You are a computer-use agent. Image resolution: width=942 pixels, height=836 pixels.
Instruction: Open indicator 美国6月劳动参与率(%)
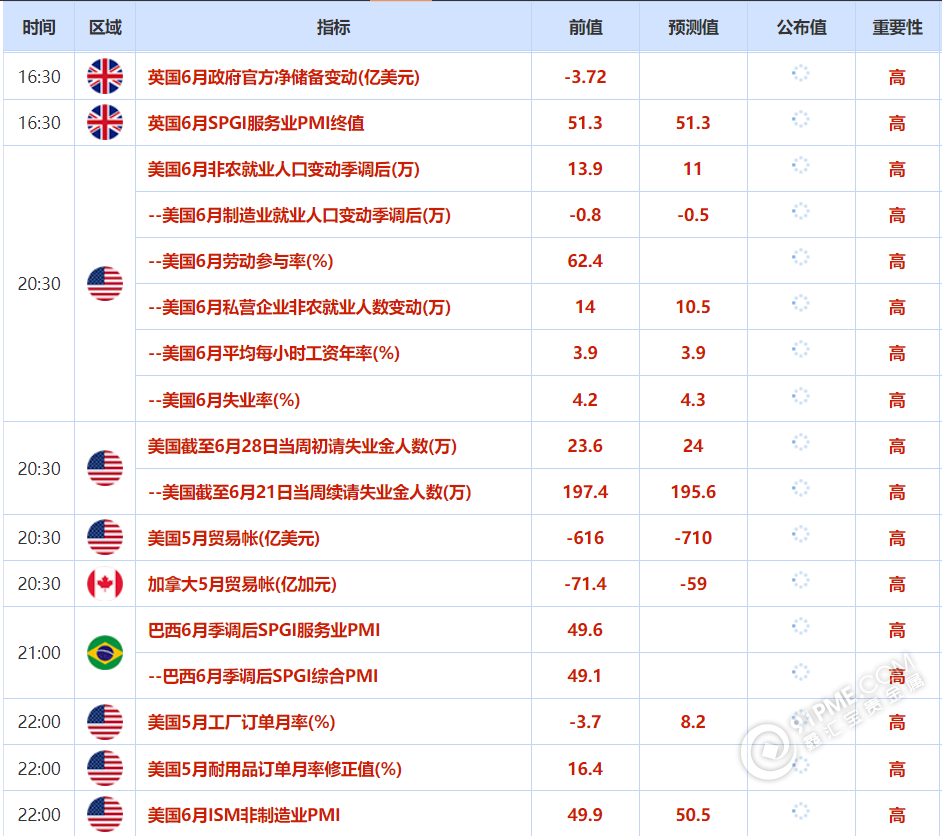[240, 261]
